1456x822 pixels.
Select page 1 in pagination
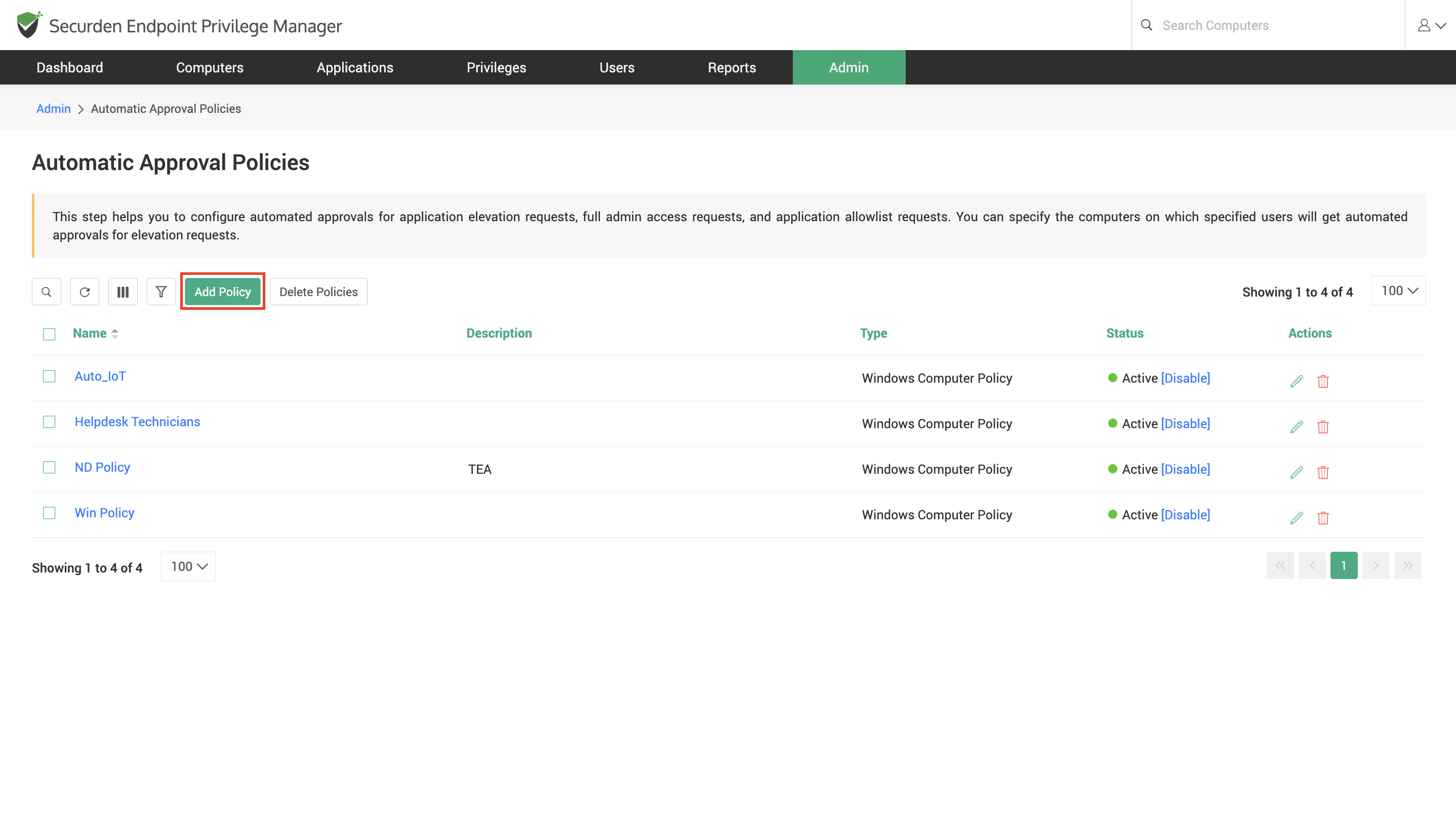click(1344, 565)
